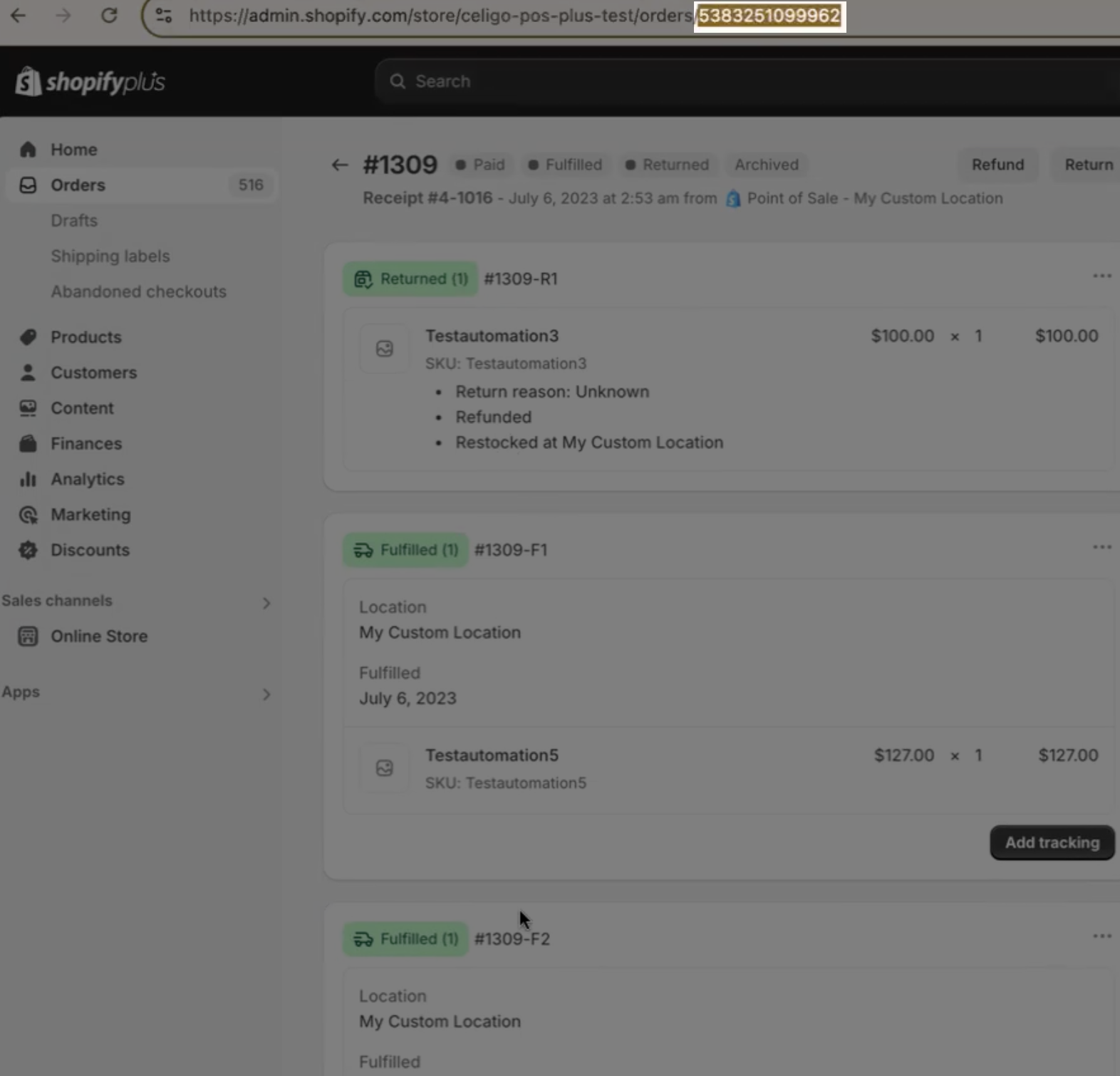
Task: Click the Paid status badge
Action: pos(480,165)
